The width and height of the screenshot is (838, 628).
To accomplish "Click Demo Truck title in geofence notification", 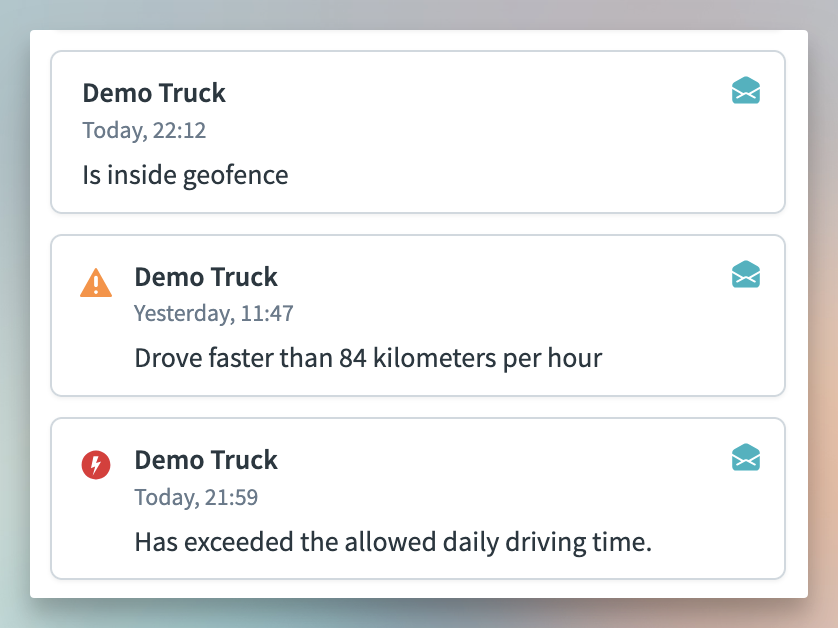I will [x=154, y=93].
